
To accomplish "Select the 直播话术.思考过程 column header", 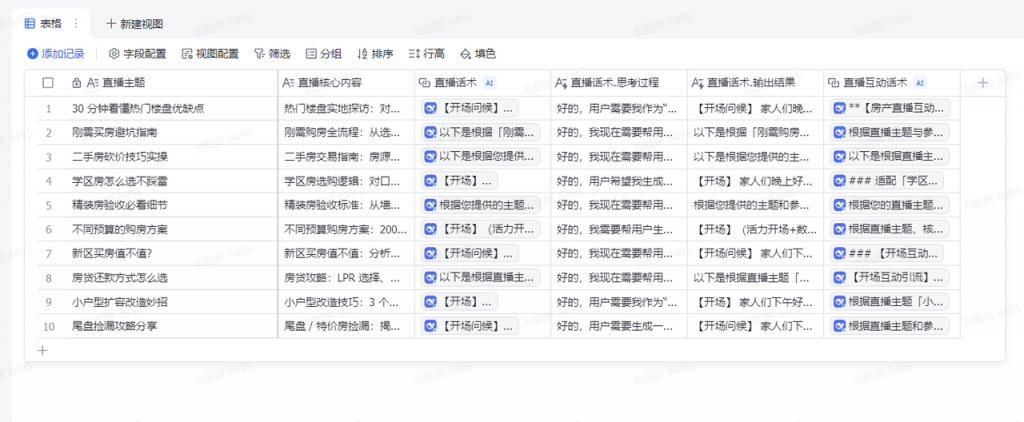I will (618, 83).
